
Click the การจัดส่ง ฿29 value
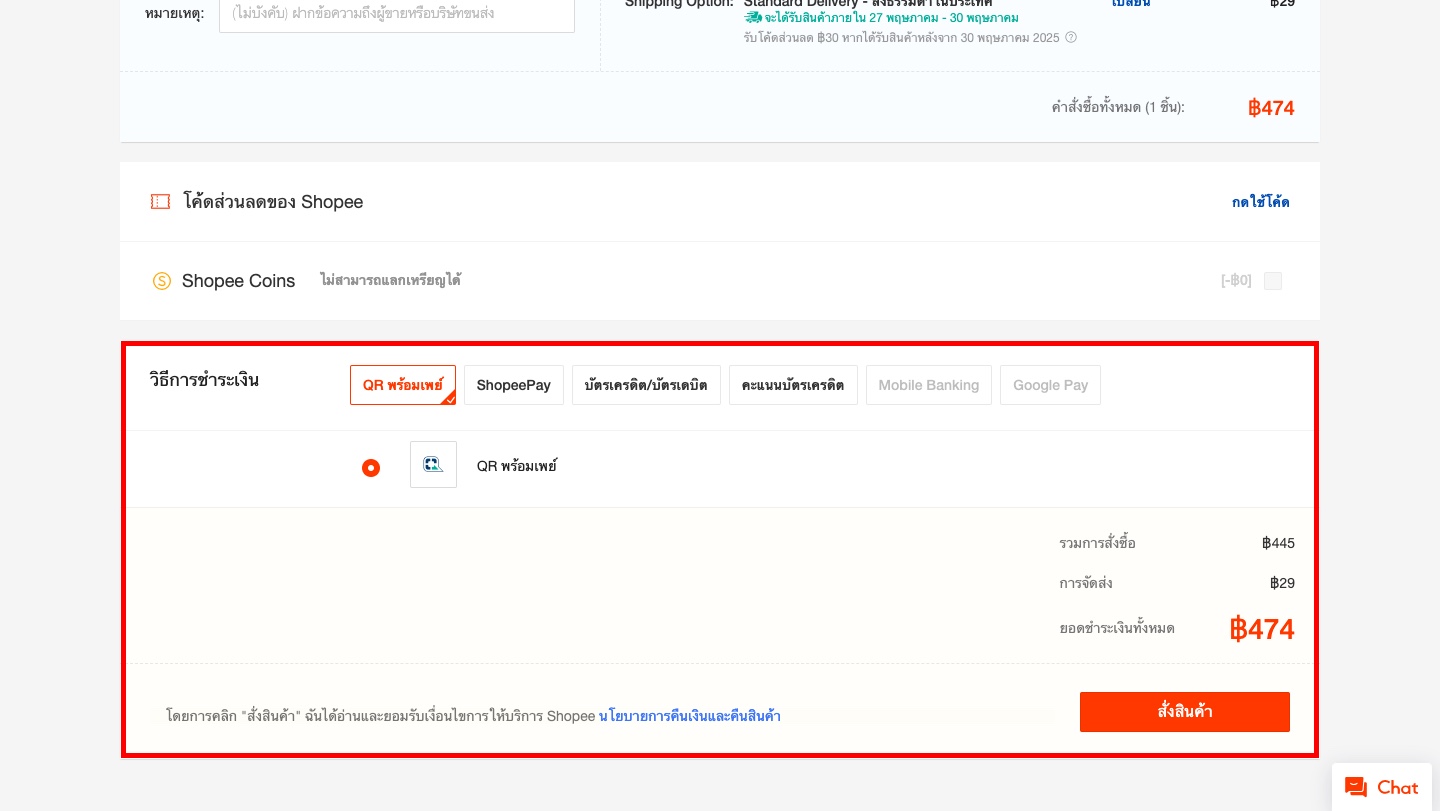[x=1282, y=583]
